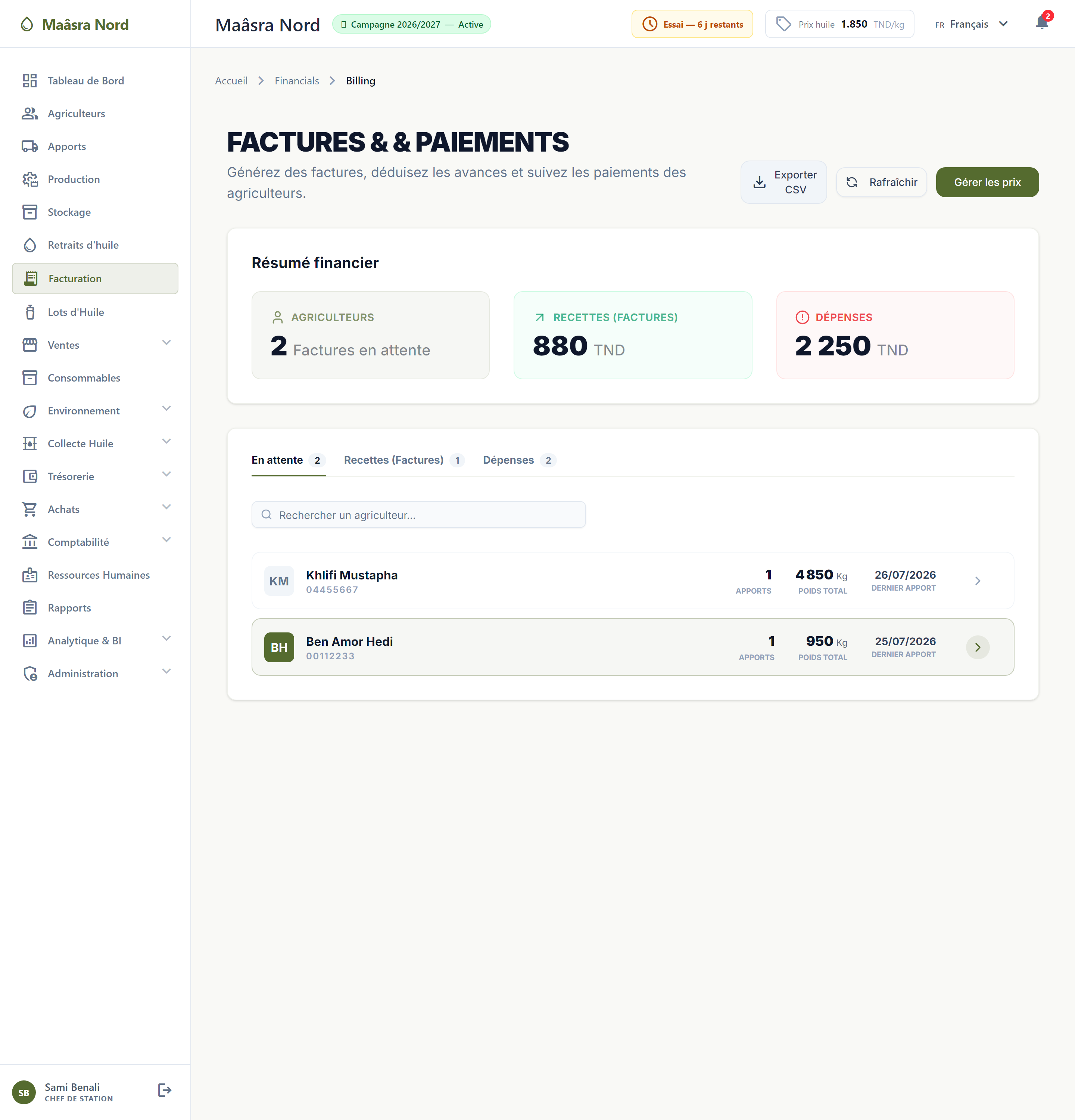Click the 26/07/2026 dernier apport date

[905, 575]
